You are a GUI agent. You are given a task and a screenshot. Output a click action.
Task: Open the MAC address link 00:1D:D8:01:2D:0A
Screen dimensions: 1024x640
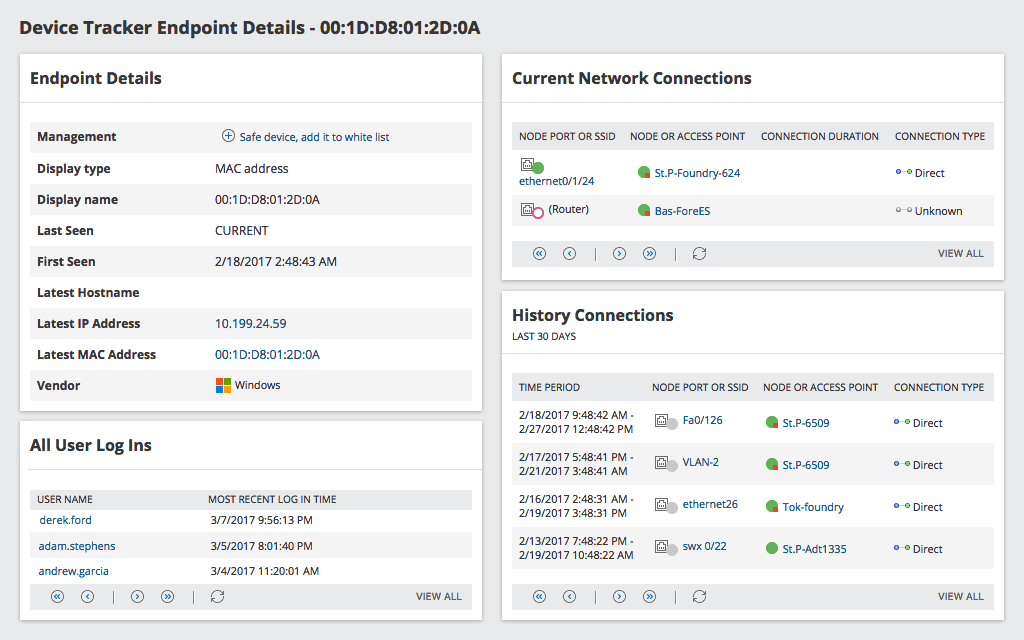(269, 354)
